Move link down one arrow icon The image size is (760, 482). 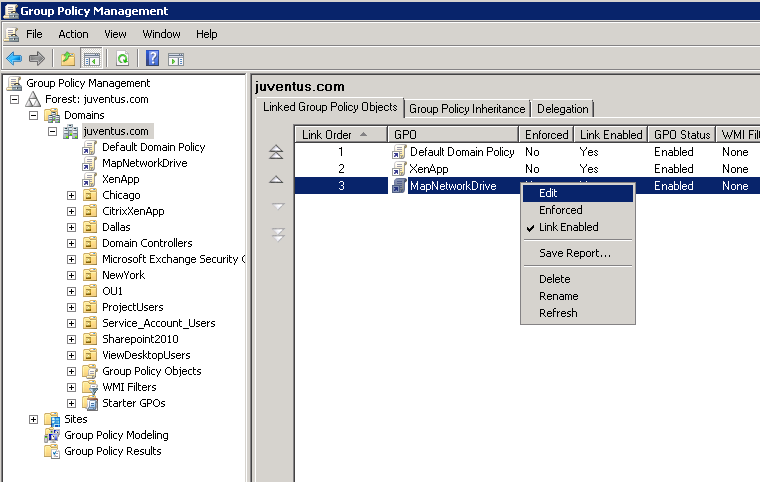[x=278, y=206]
